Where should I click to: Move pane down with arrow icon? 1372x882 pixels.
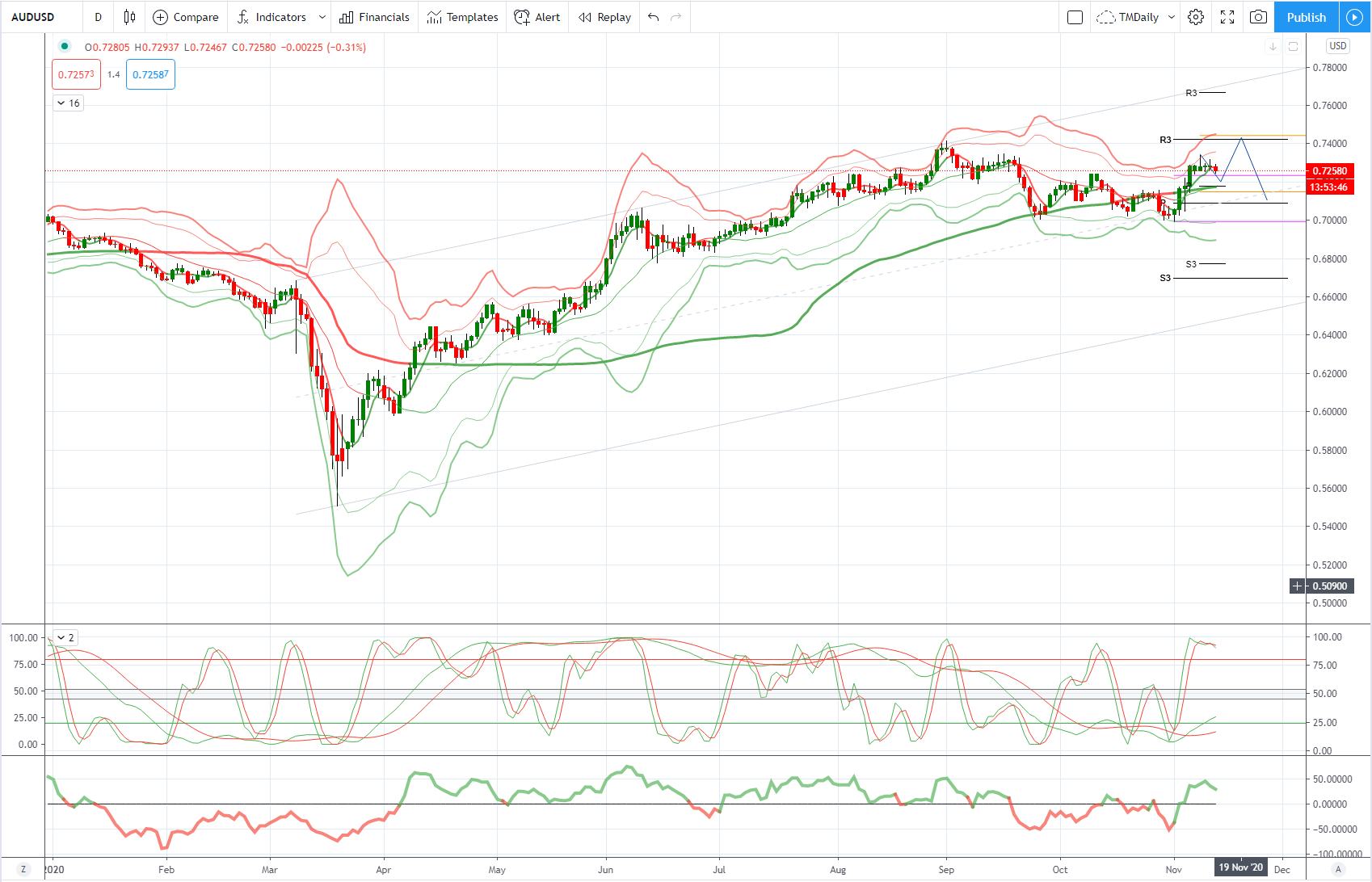click(1273, 46)
